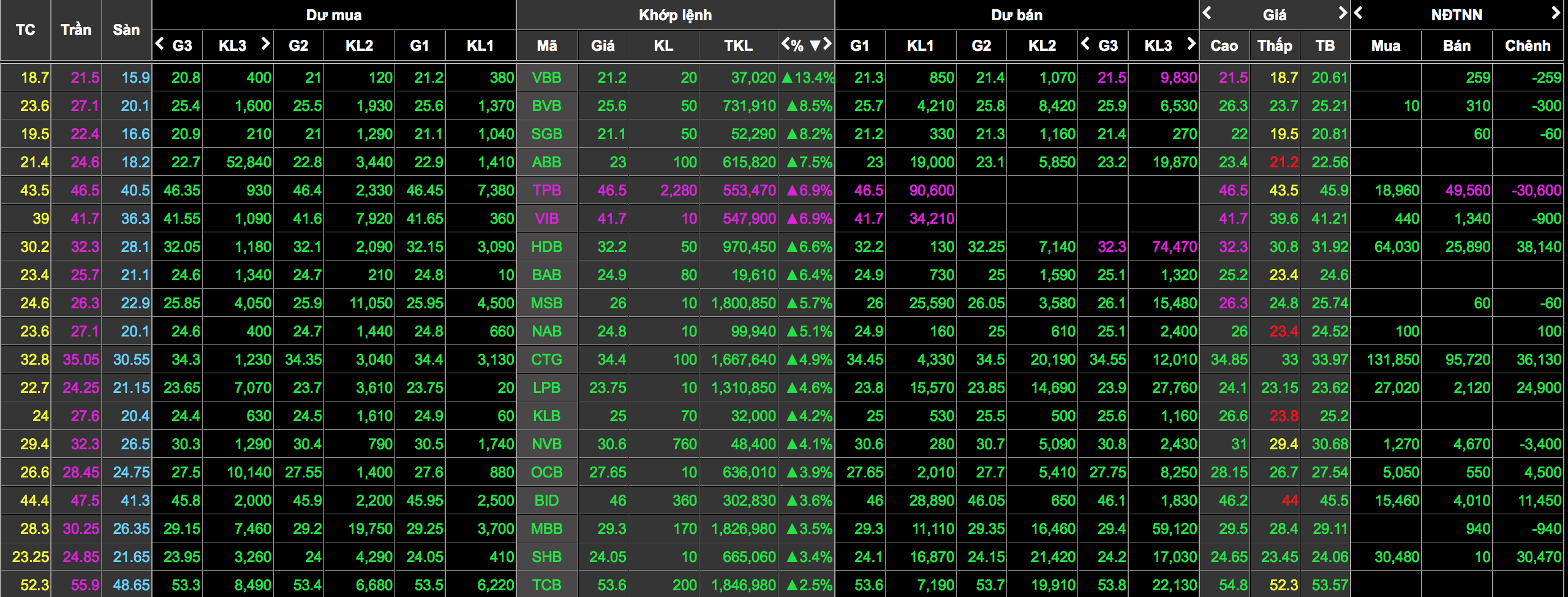
Task: Click Dư bán group header
Action: [x=1017, y=15]
